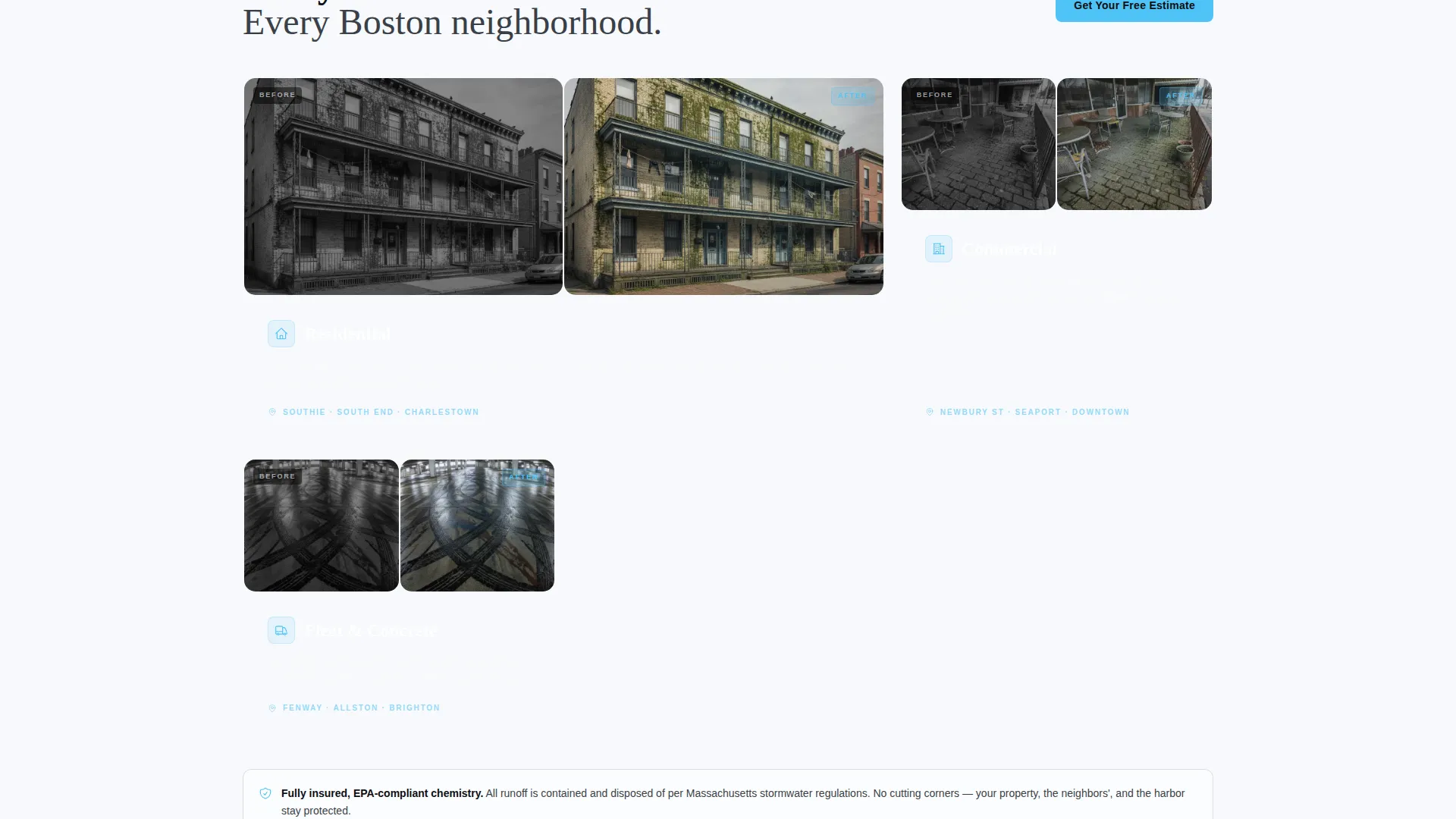Click location pin icon next to Fenway
This screenshot has width=1456, height=819.
[x=272, y=708]
